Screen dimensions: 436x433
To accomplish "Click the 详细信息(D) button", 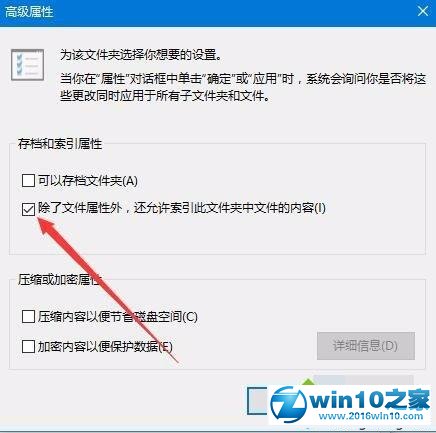I will [366, 346].
